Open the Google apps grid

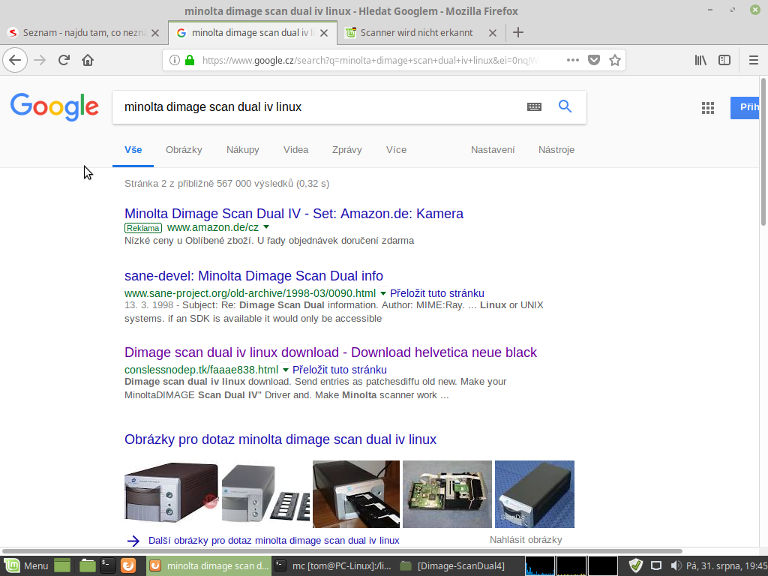coord(708,108)
